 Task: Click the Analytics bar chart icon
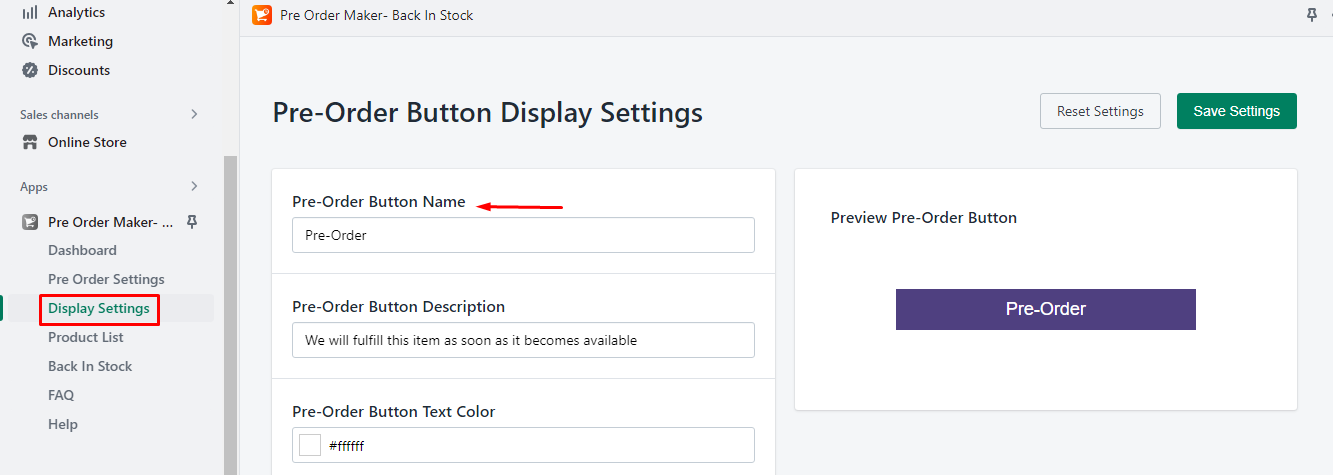click(x=30, y=12)
